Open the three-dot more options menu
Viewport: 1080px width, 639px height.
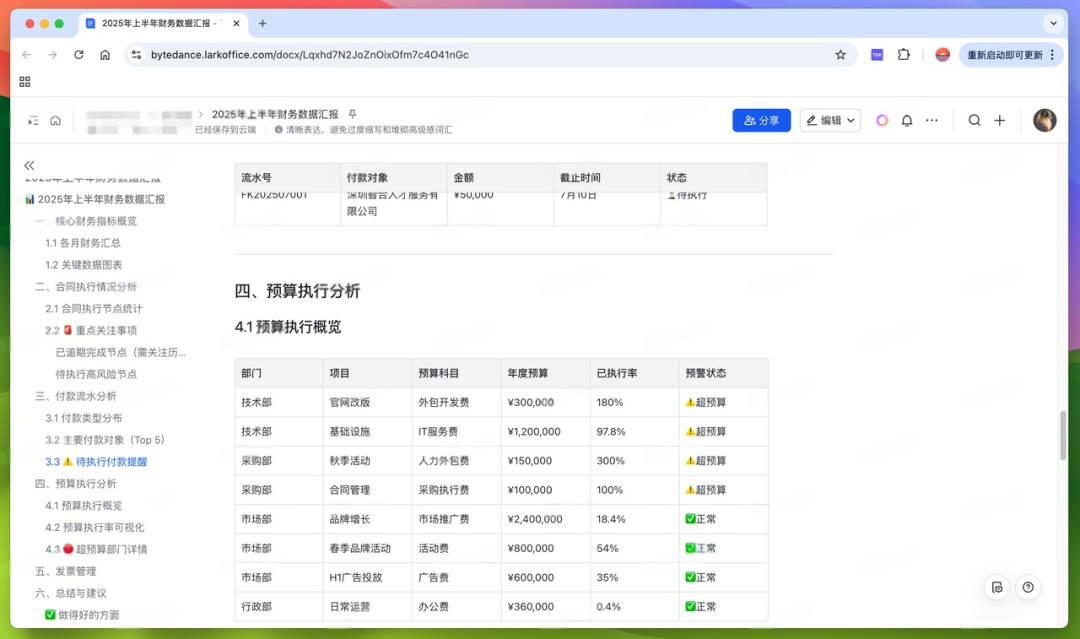tap(932, 121)
